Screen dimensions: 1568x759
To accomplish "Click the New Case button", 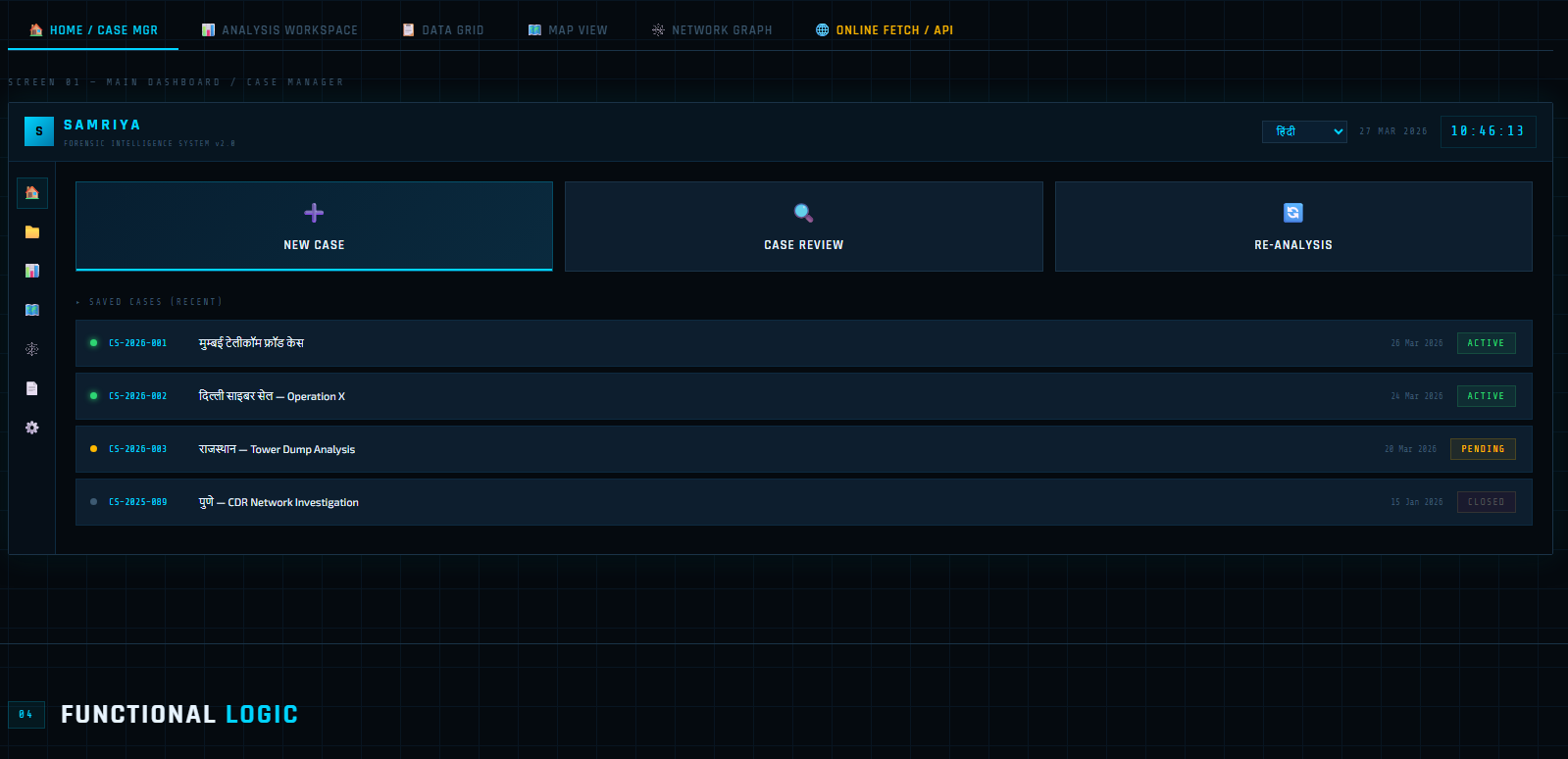I will point(314,227).
